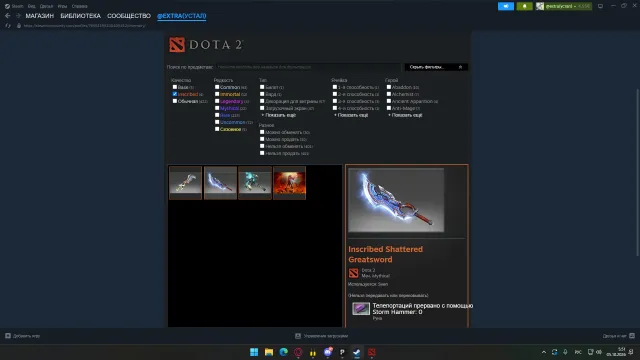Check the Mythical rarity filter
640x360 pixels.
[217, 108]
